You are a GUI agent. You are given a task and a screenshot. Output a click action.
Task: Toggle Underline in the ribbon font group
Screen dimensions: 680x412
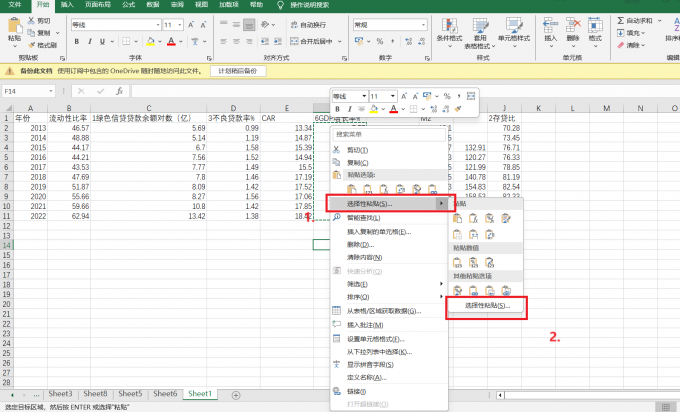(102, 41)
